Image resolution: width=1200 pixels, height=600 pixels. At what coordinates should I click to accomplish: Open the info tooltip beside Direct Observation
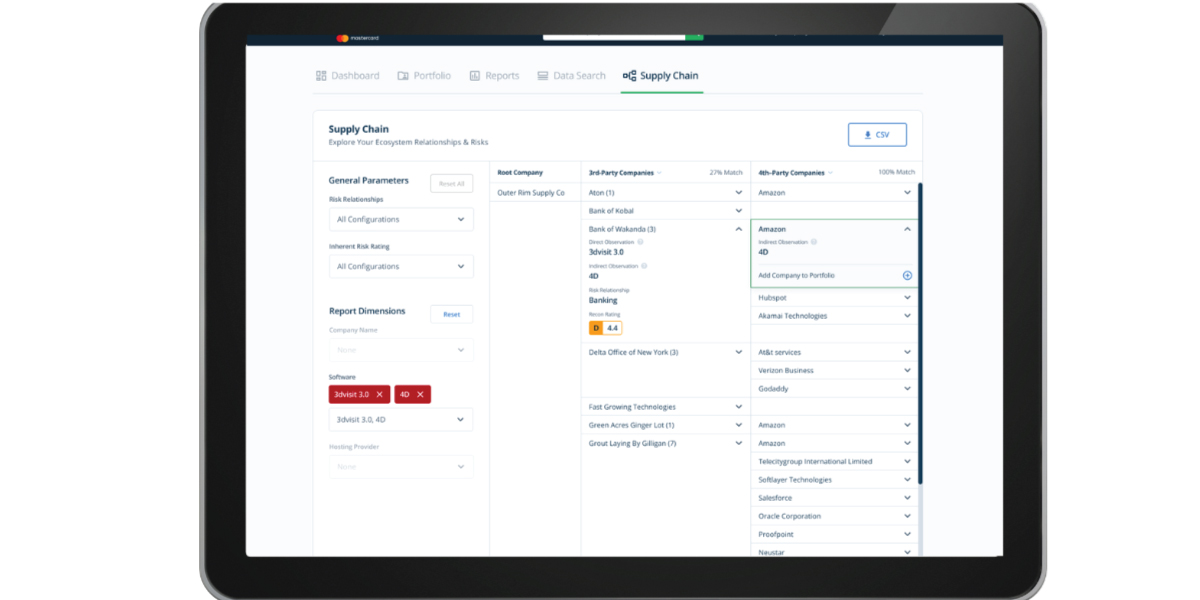[x=641, y=241]
